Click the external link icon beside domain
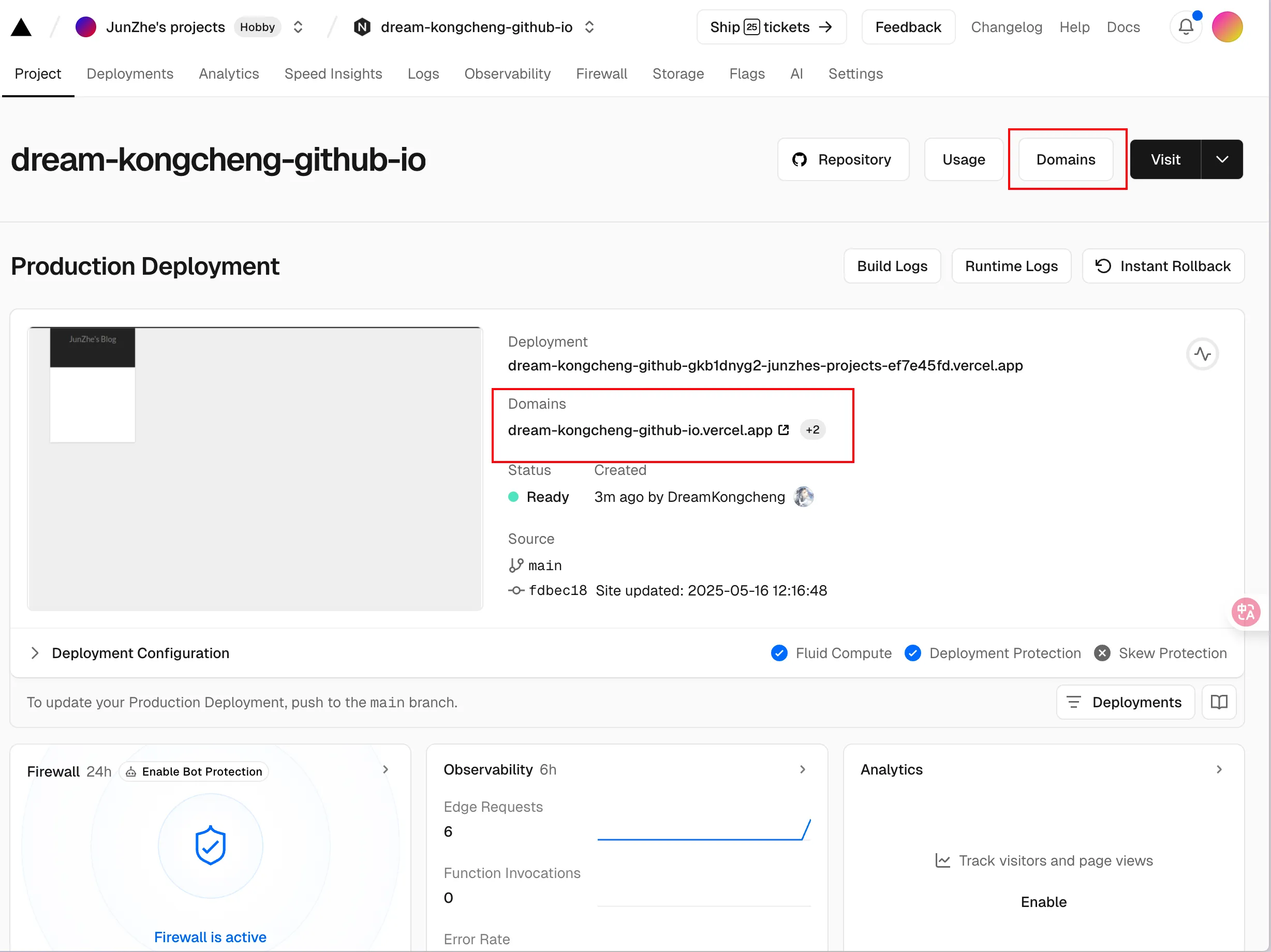 pos(783,430)
